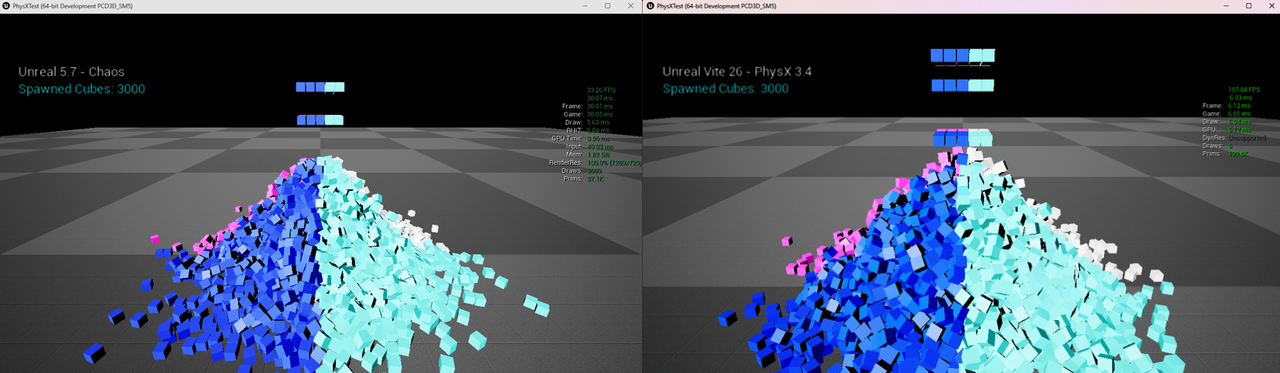Image resolution: width=1280 pixels, height=373 pixels.
Task: Click the RenderRes stat in the left window
Action: coord(594,163)
